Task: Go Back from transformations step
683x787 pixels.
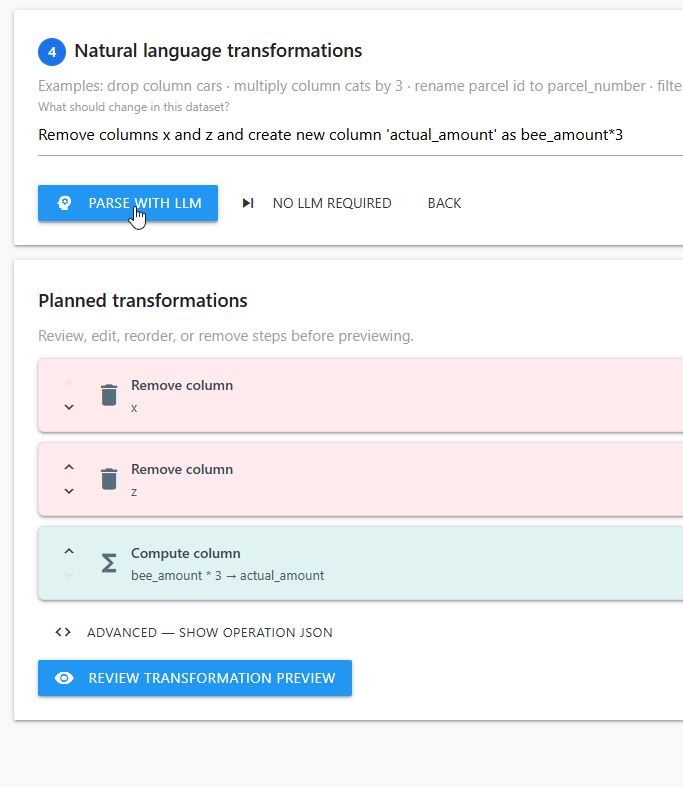Action: pos(444,203)
